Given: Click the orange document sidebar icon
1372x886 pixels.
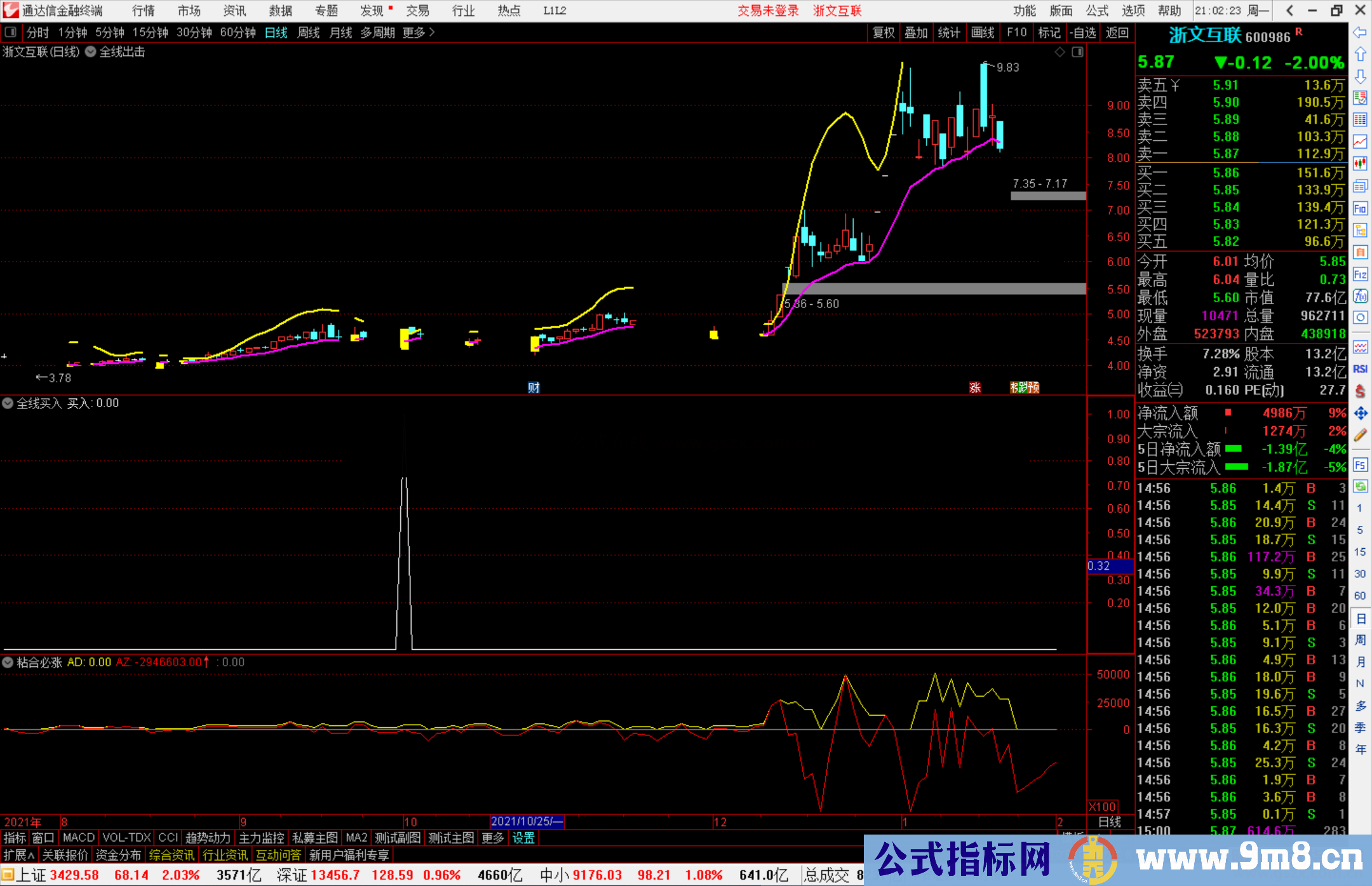Looking at the screenshot, I should pyautogui.click(x=1360, y=252).
